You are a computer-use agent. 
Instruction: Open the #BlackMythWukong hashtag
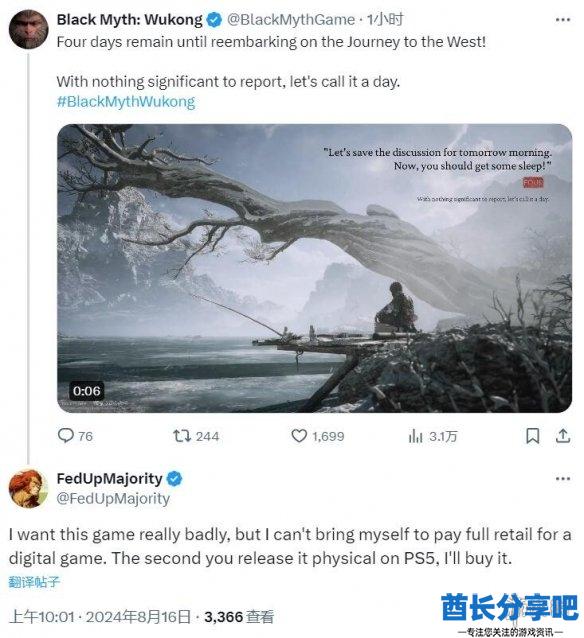pos(126,101)
